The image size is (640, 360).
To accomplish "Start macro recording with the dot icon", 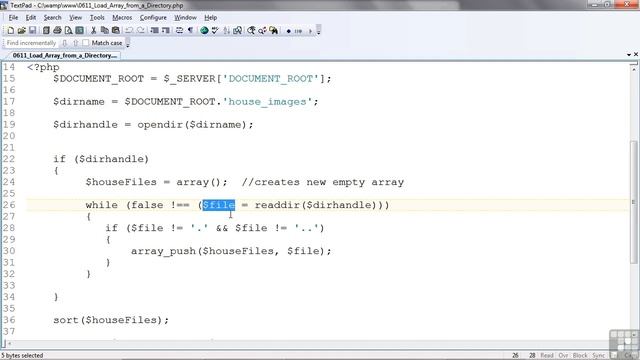I will click(289, 31).
